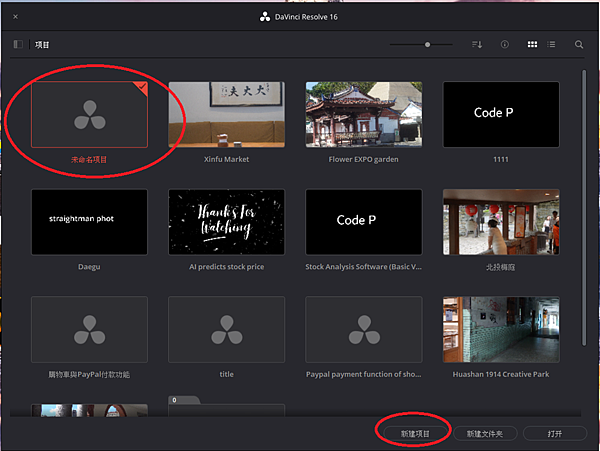This screenshot has height=451, width=600.
Task: Click the Daegu project name label
Action: click(89, 267)
